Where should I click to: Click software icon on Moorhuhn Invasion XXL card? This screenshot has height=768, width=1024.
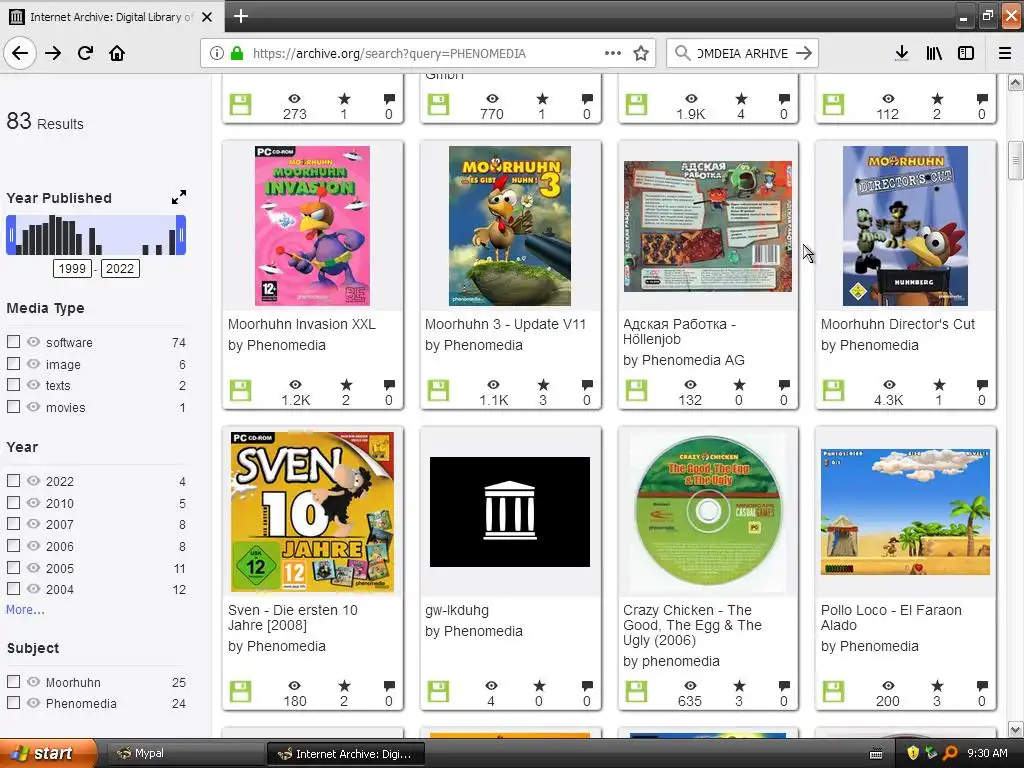coord(240,391)
